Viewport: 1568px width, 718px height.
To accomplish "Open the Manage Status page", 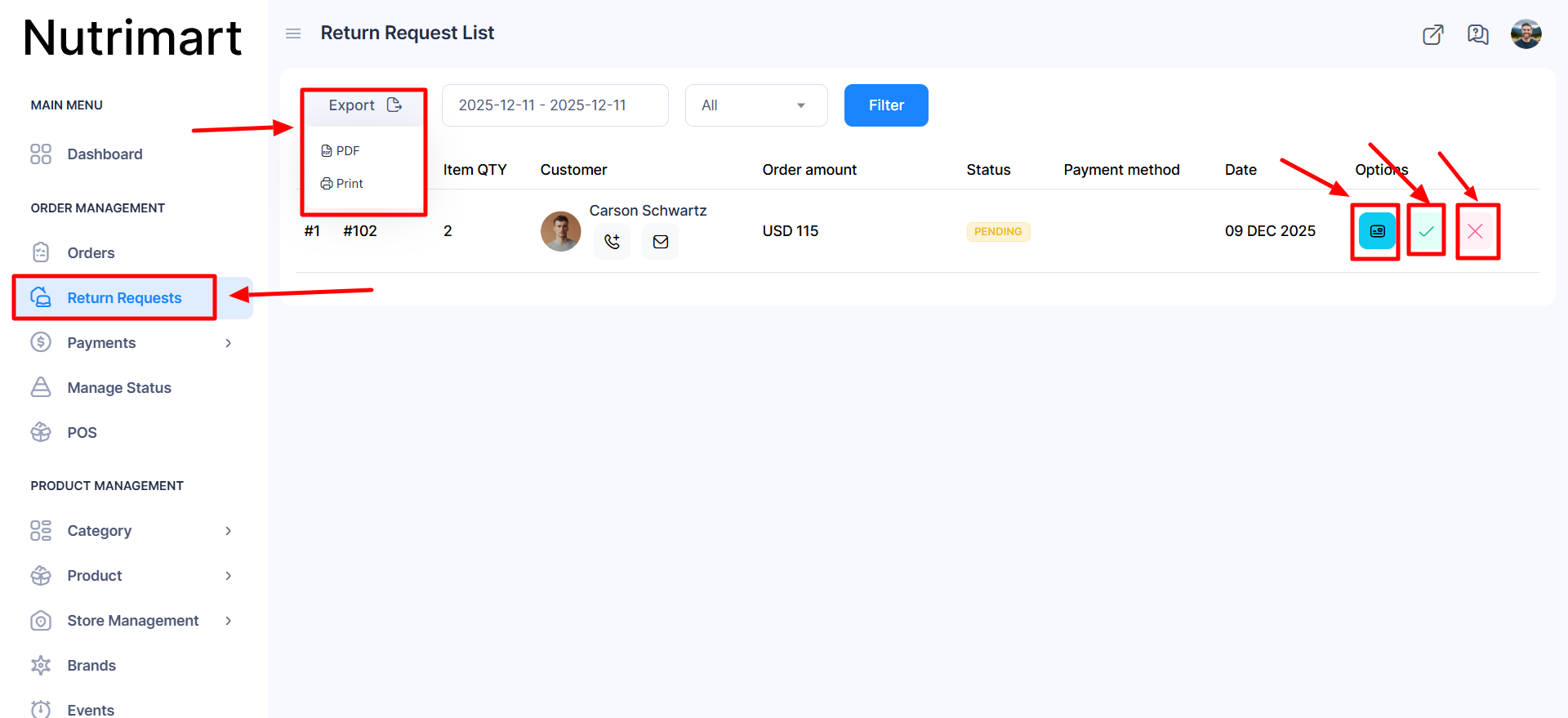I will [x=119, y=388].
